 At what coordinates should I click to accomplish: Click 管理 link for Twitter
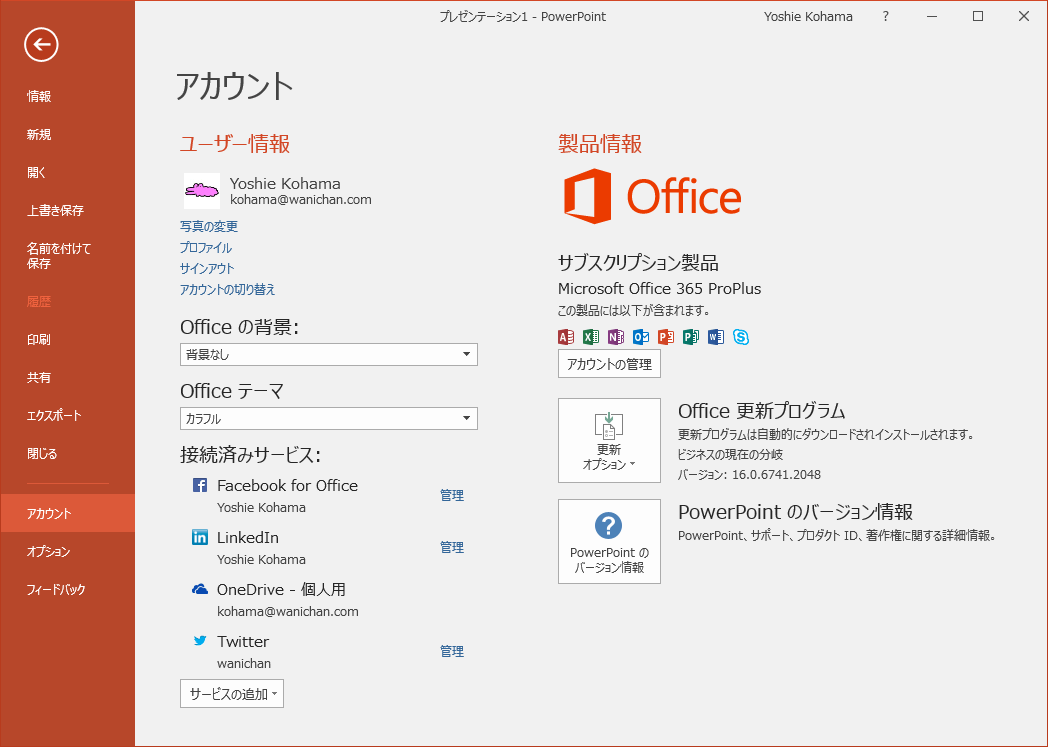point(452,651)
